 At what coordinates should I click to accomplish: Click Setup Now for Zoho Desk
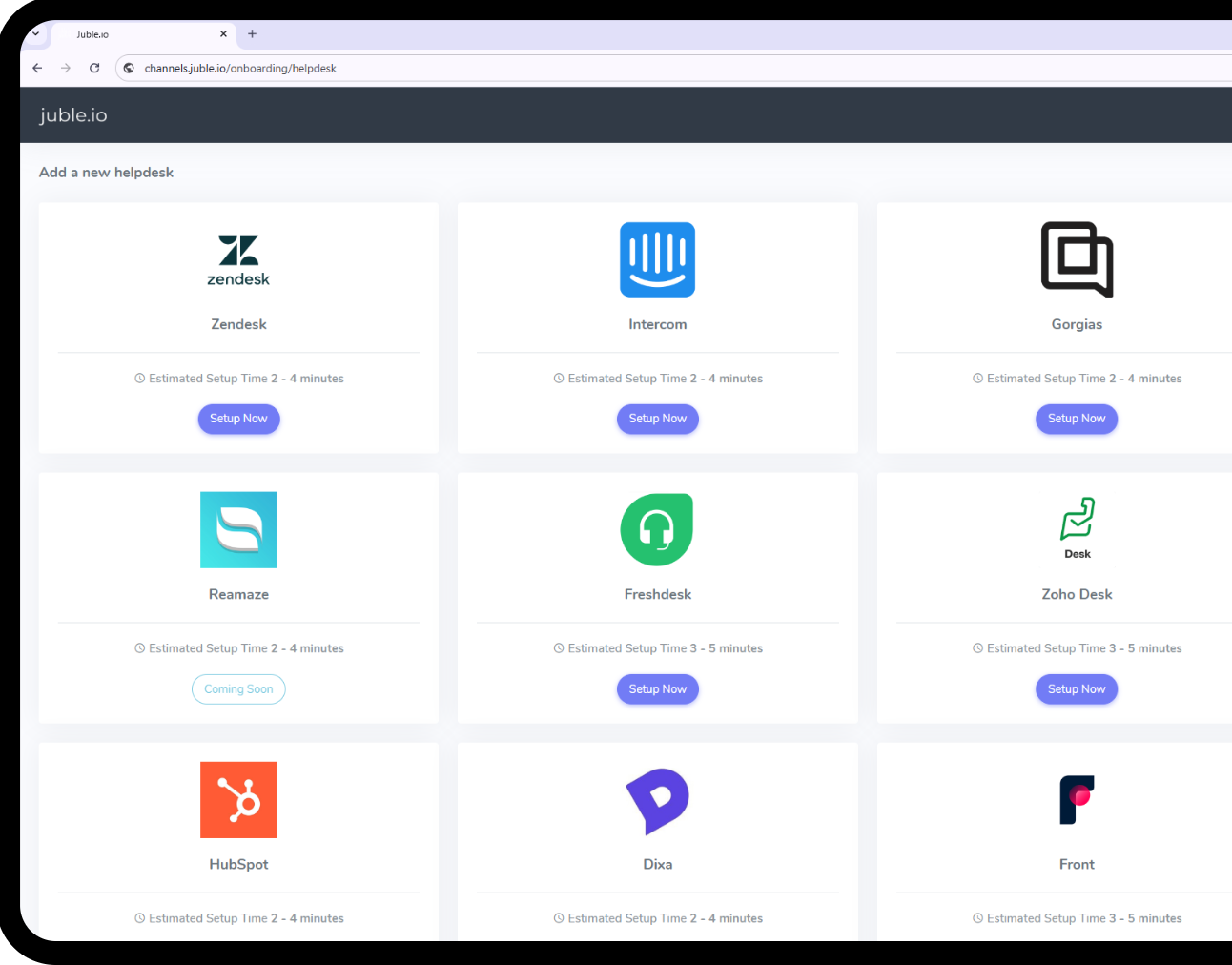tap(1077, 689)
